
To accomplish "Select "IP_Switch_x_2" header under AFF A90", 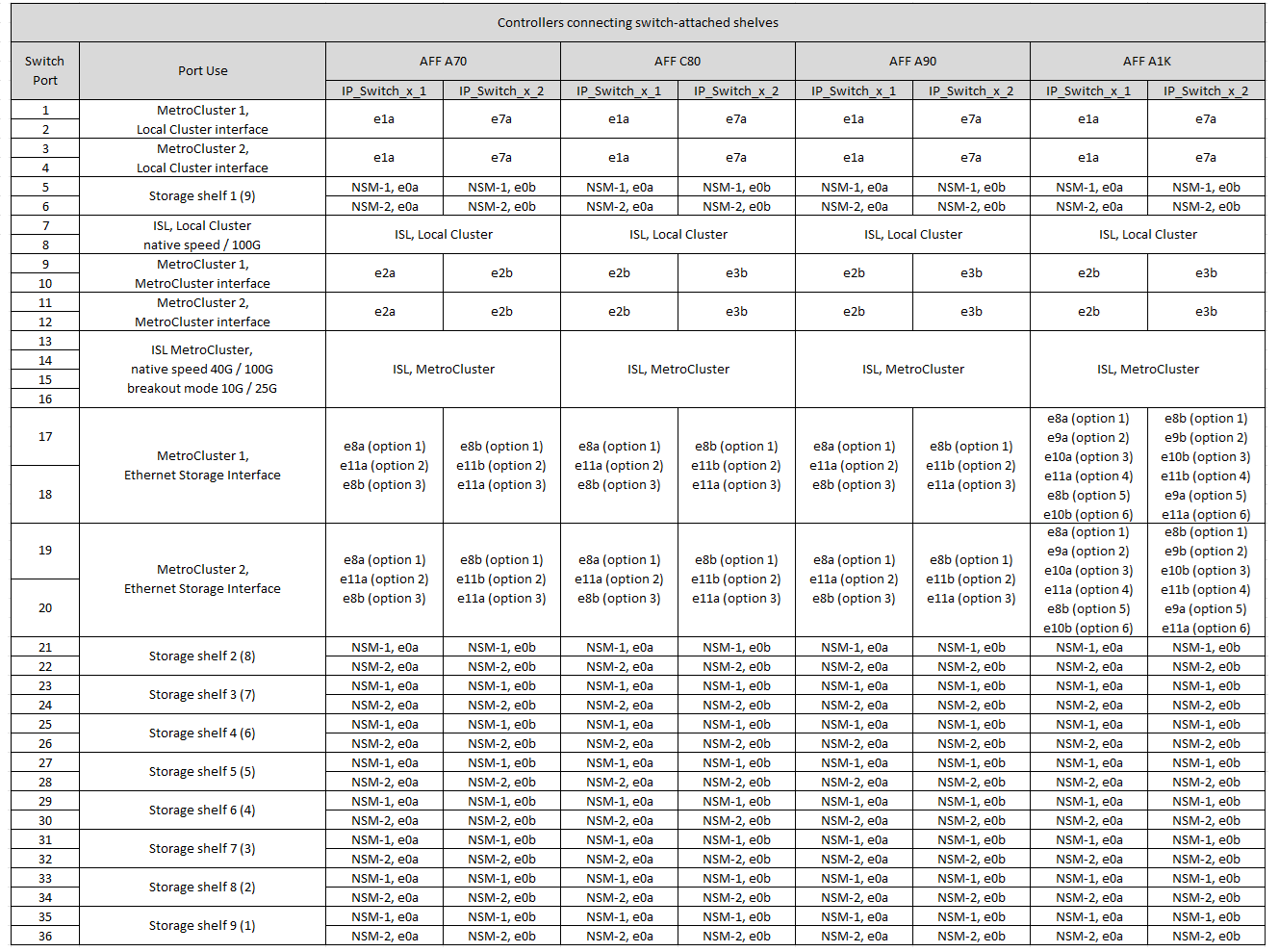I will (x=971, y=90).
